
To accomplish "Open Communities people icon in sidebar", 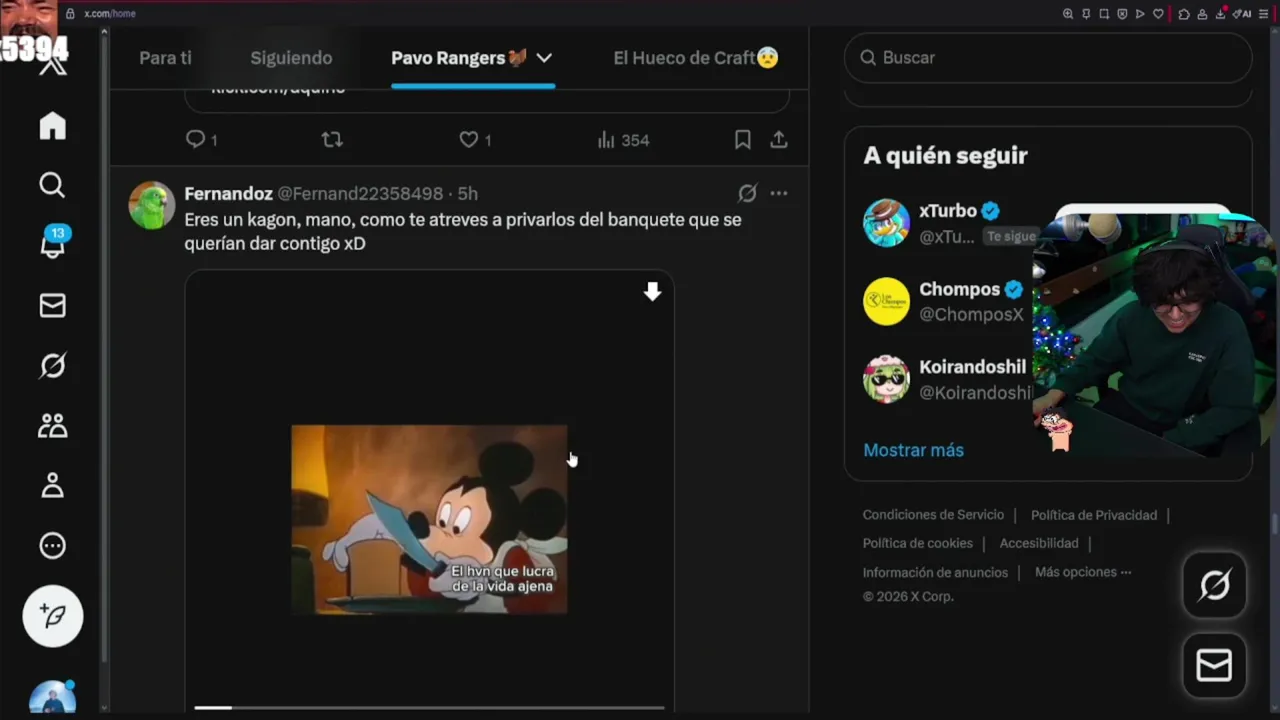I will pyautogui.click(x=52, y=426).
